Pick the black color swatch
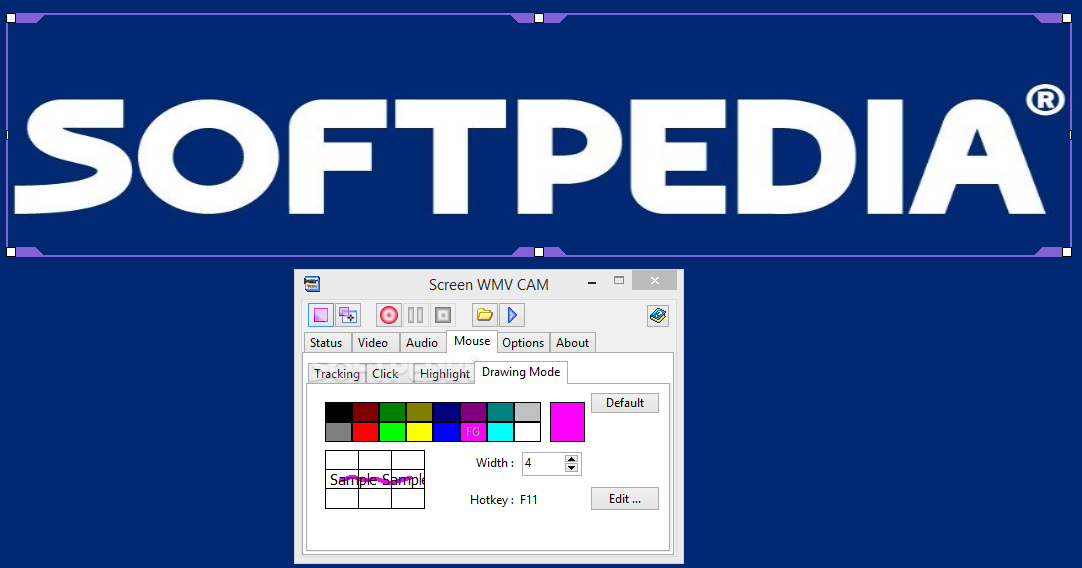Screen dimensions: 1082x568 (x=338, y=412)
